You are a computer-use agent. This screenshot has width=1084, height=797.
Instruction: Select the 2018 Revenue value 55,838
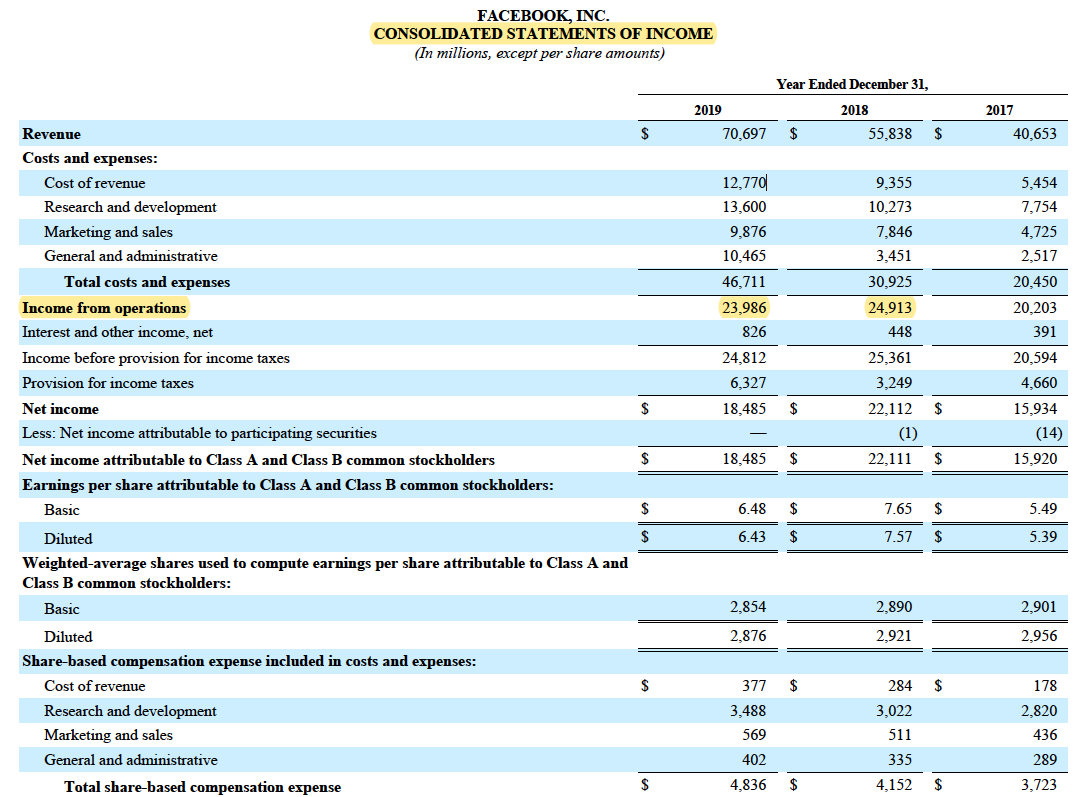pyautogui.click(x=890, y=133)
